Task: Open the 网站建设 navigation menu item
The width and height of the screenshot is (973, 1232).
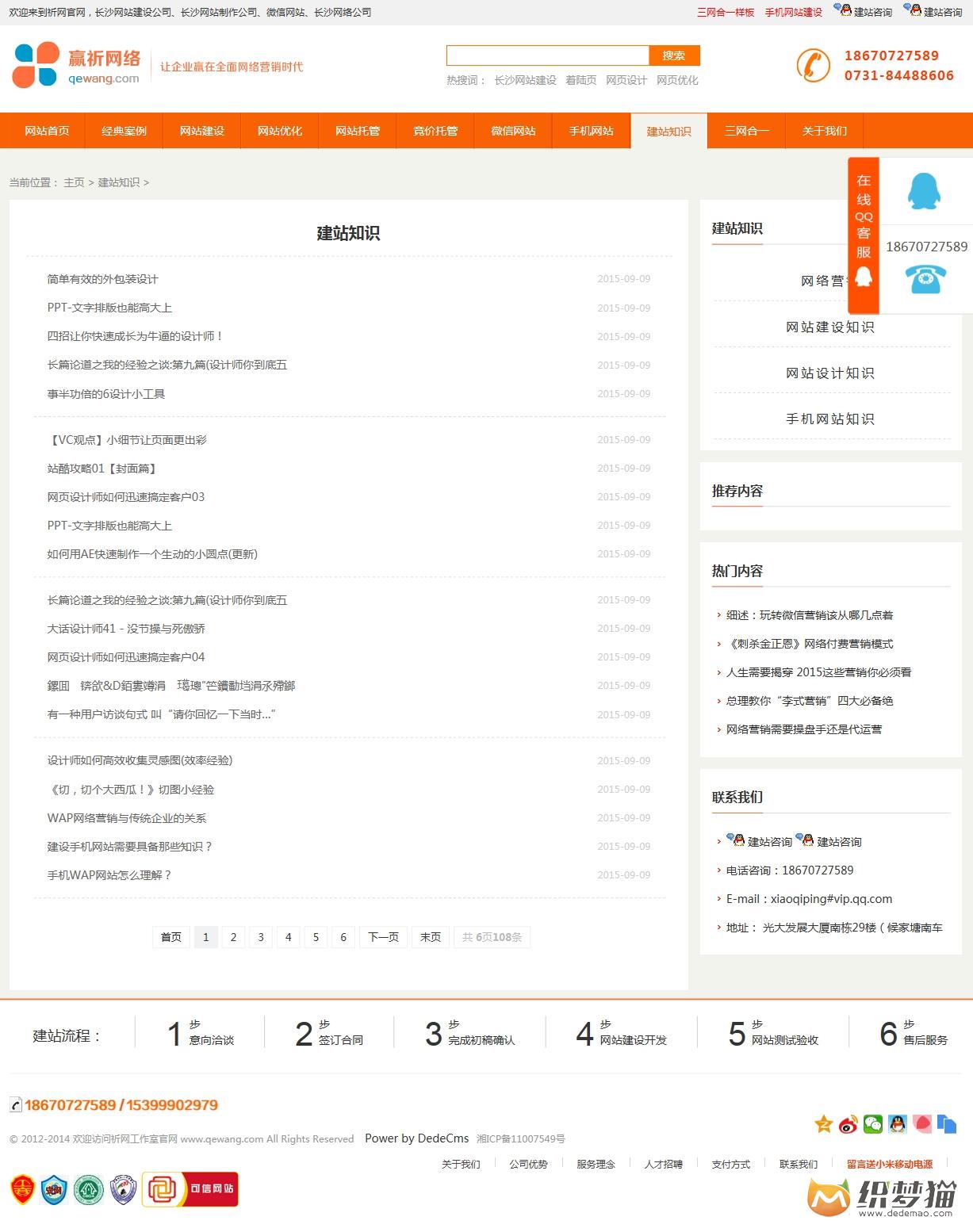Action: 201,131
